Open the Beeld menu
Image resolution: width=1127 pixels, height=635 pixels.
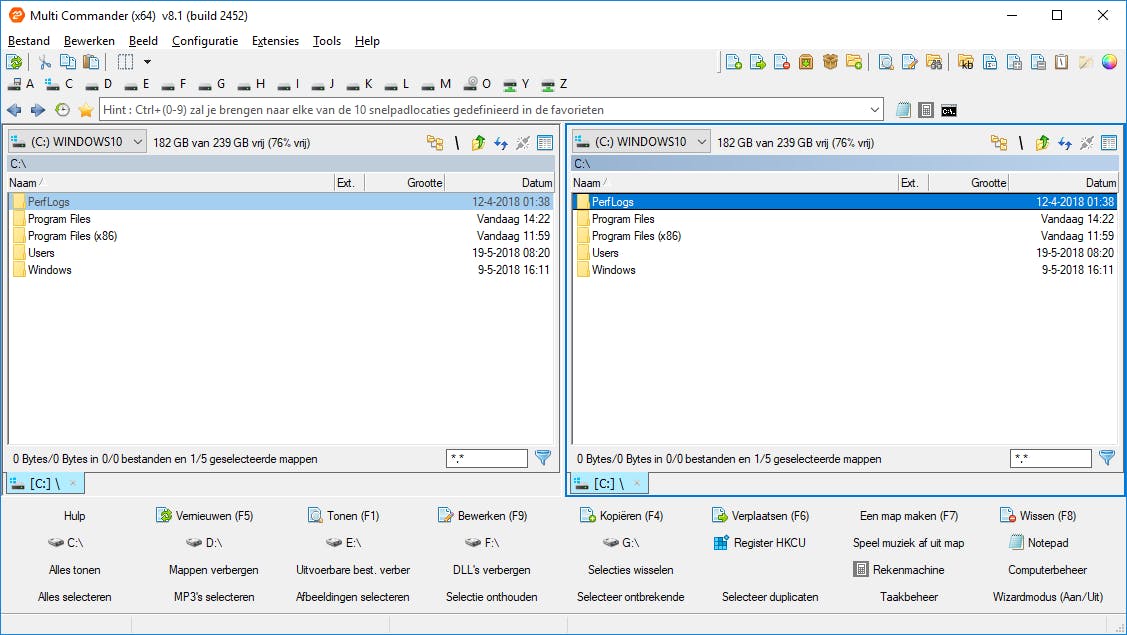143,41
